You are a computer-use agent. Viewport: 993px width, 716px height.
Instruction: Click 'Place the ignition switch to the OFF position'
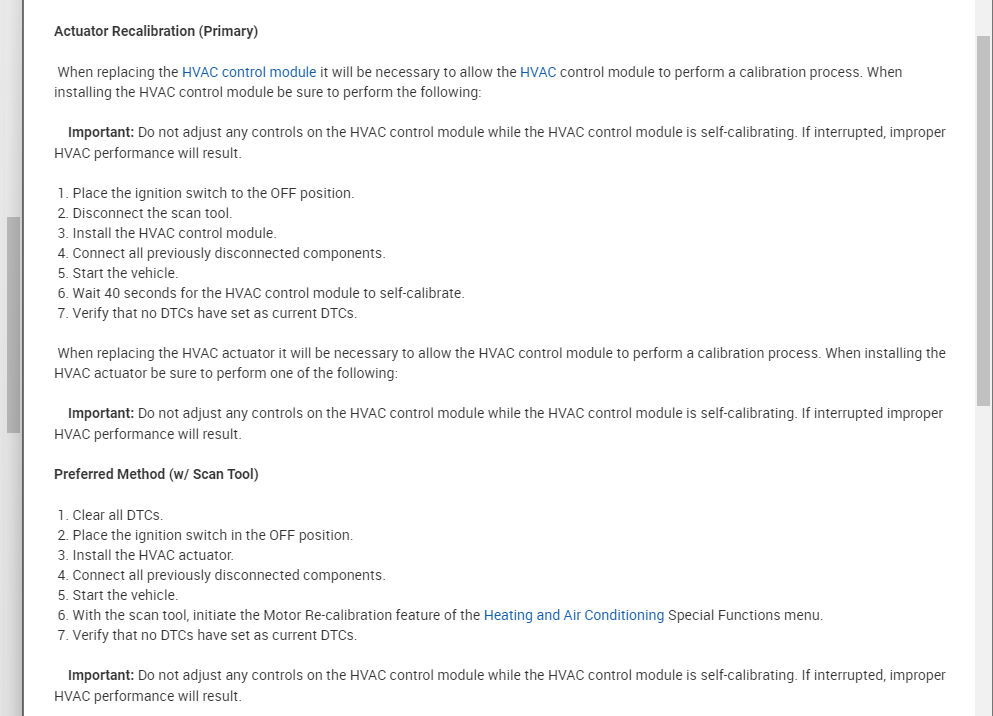(213, 193)
